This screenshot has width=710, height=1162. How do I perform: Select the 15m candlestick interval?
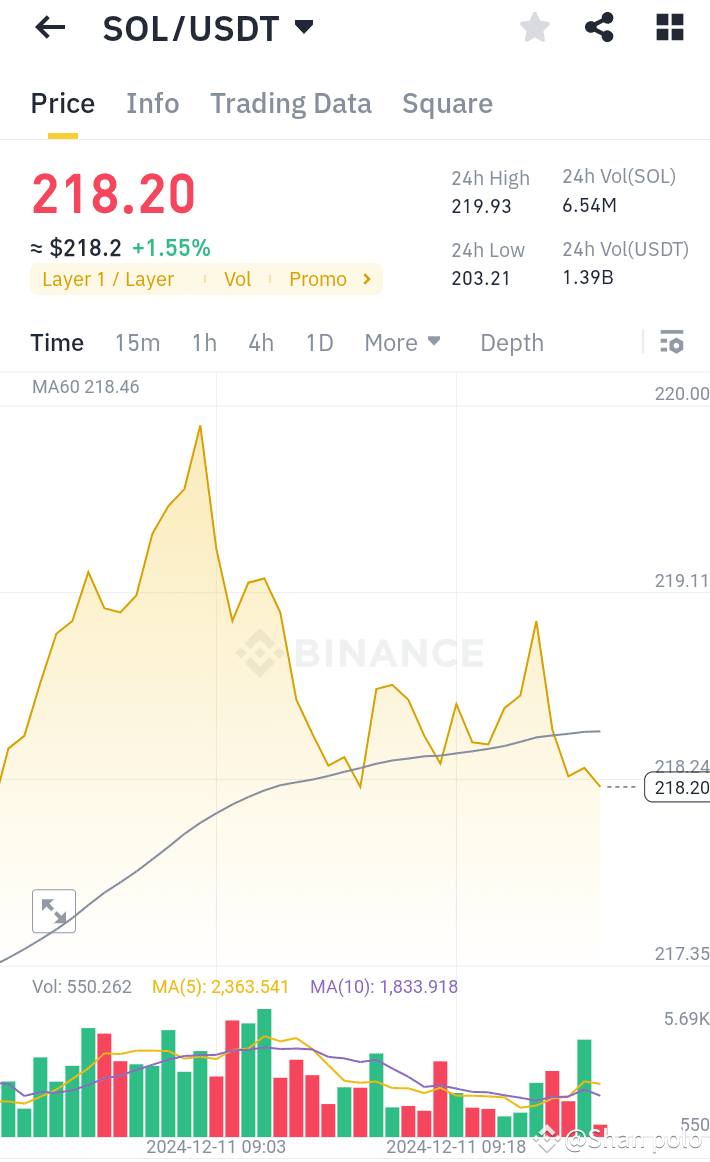tap(137, 342)
